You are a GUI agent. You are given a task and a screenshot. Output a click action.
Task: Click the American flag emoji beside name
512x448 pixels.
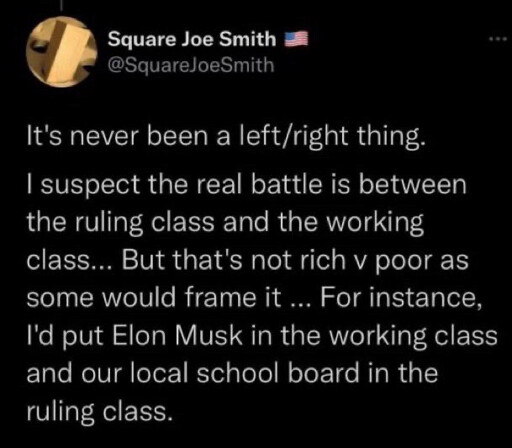(296, 39)
